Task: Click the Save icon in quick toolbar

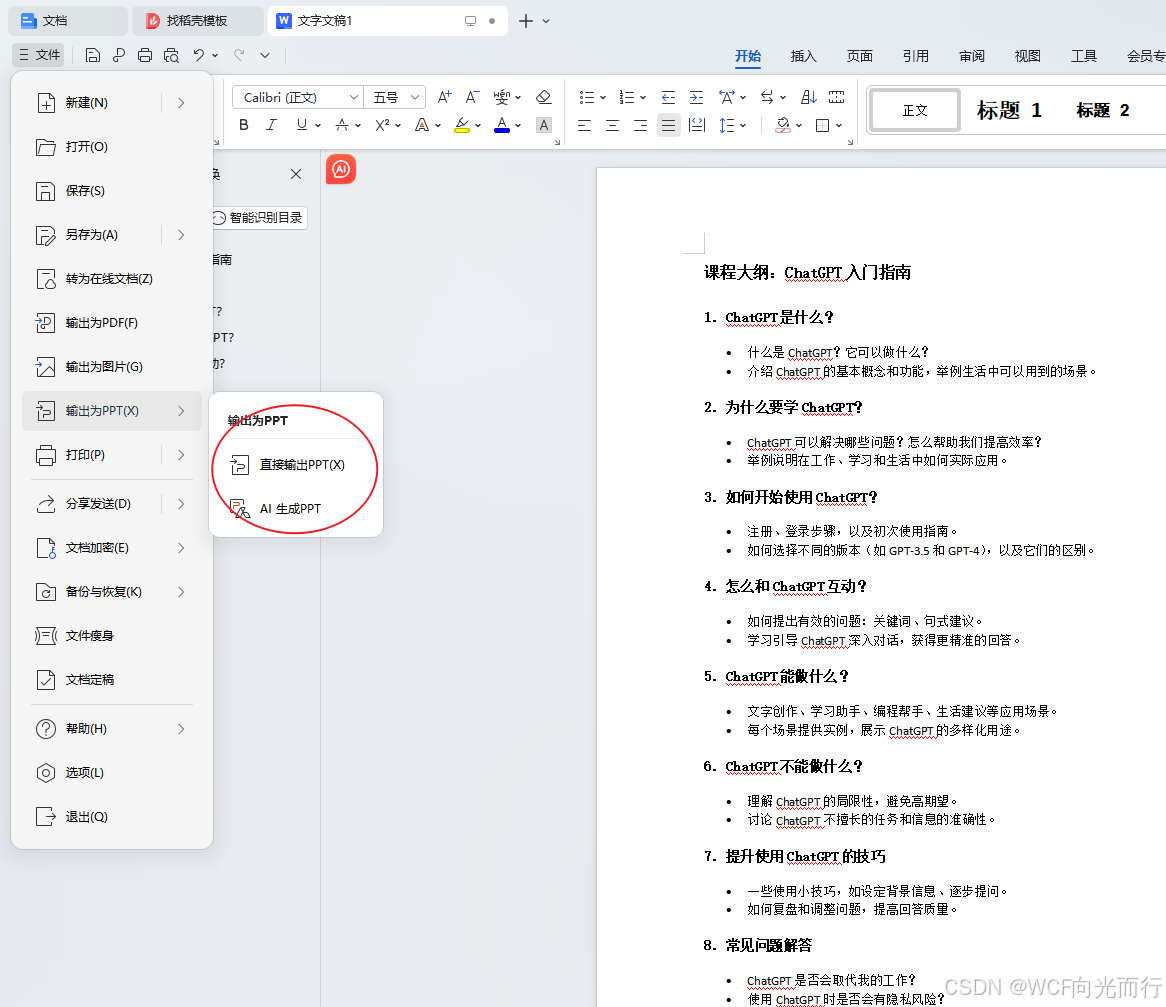Action: pos(93,55)
